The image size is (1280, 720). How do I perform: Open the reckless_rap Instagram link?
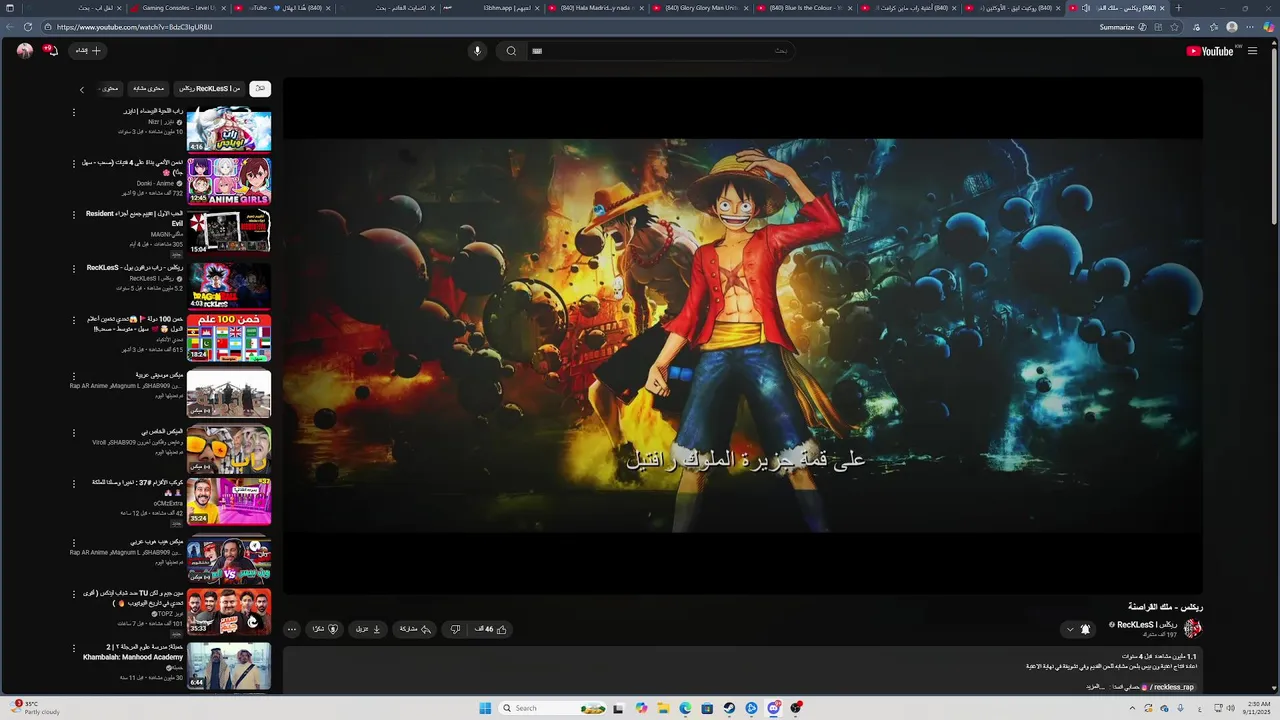(1168, 687)
